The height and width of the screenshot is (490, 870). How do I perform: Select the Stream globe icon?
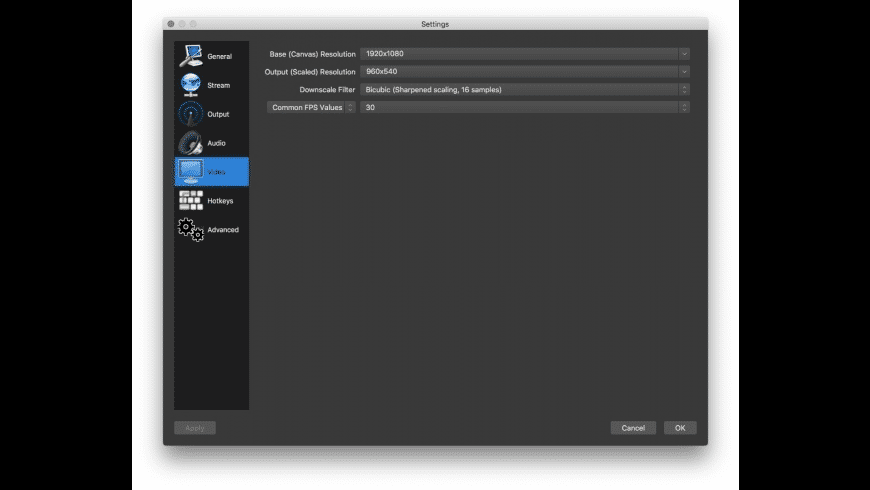[x=191, y=85]
